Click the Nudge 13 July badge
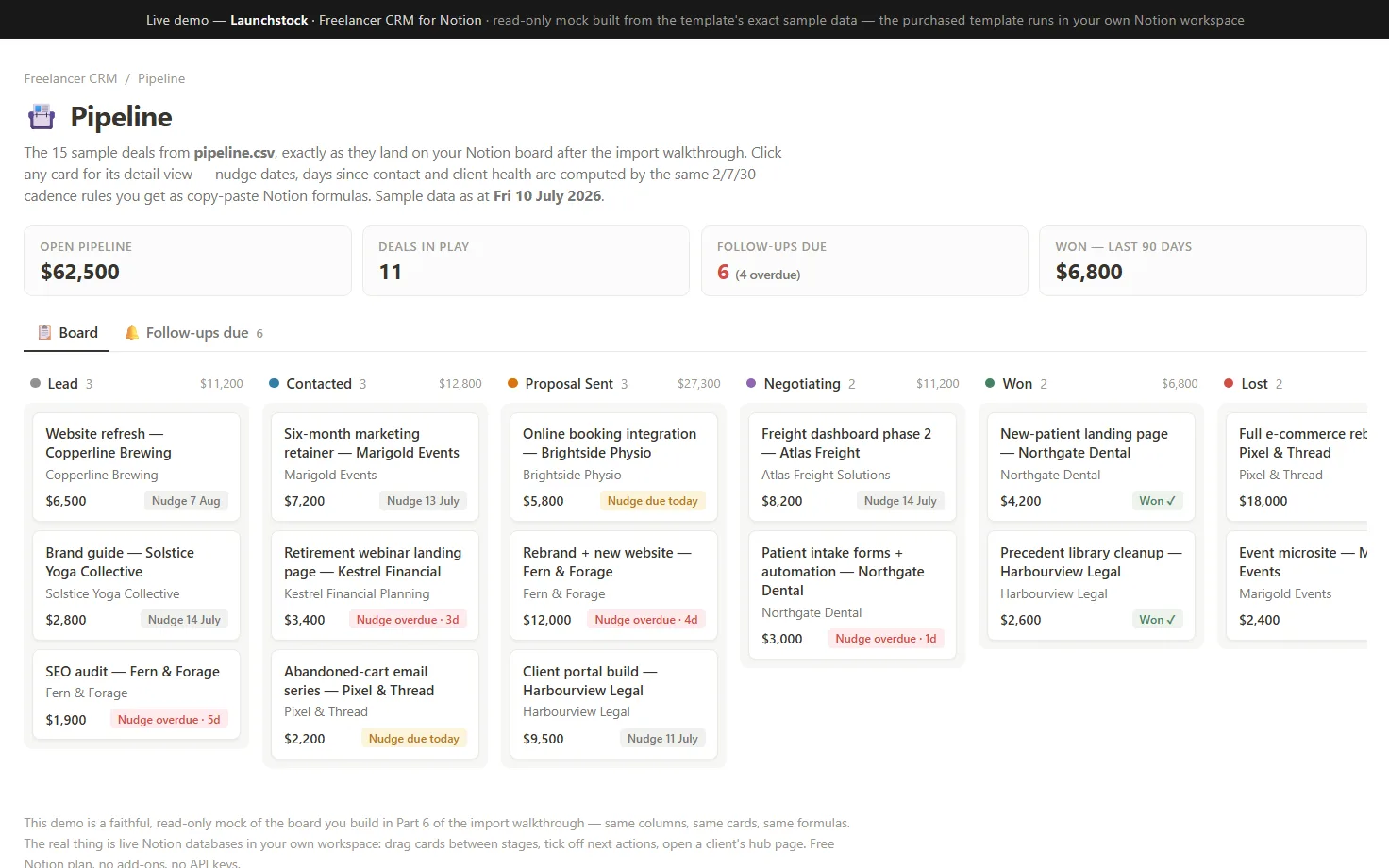The height and width of the screenshot is (868, 1389). pos(423,501)
